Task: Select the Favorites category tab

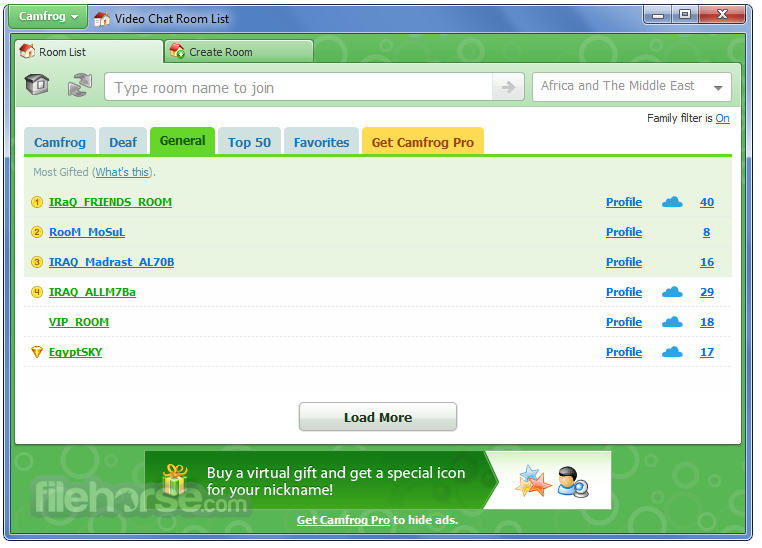Action: (321, 142)
